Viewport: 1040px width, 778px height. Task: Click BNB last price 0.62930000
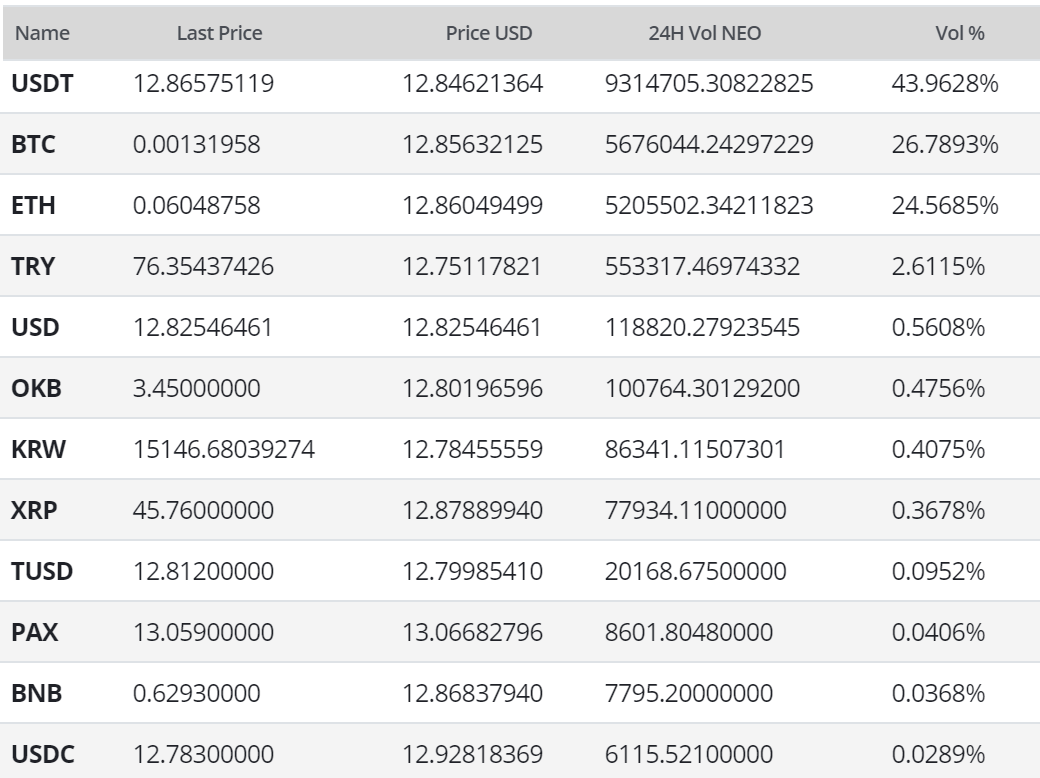click(197, 694)
